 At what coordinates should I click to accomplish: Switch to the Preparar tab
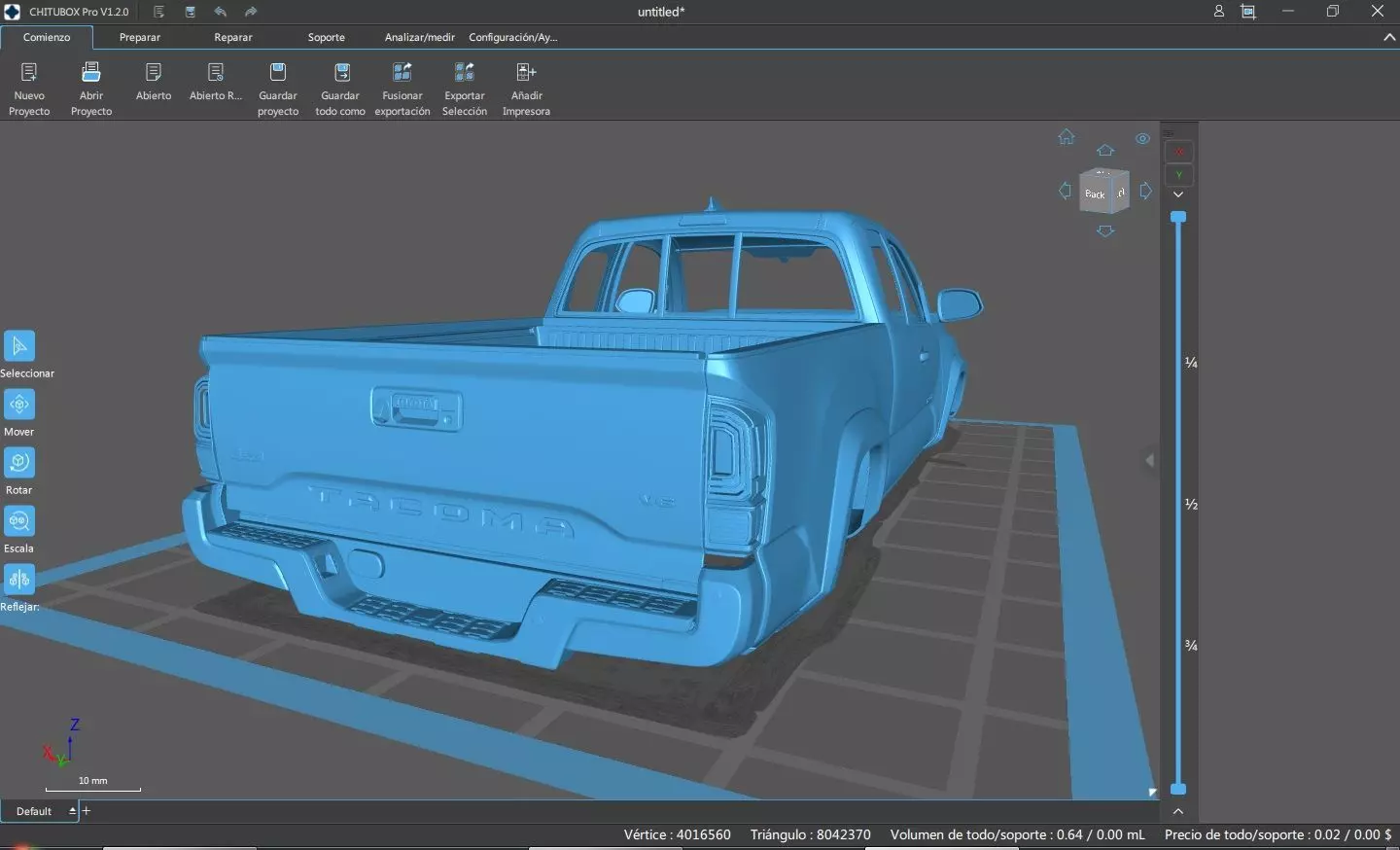(140, 37)
